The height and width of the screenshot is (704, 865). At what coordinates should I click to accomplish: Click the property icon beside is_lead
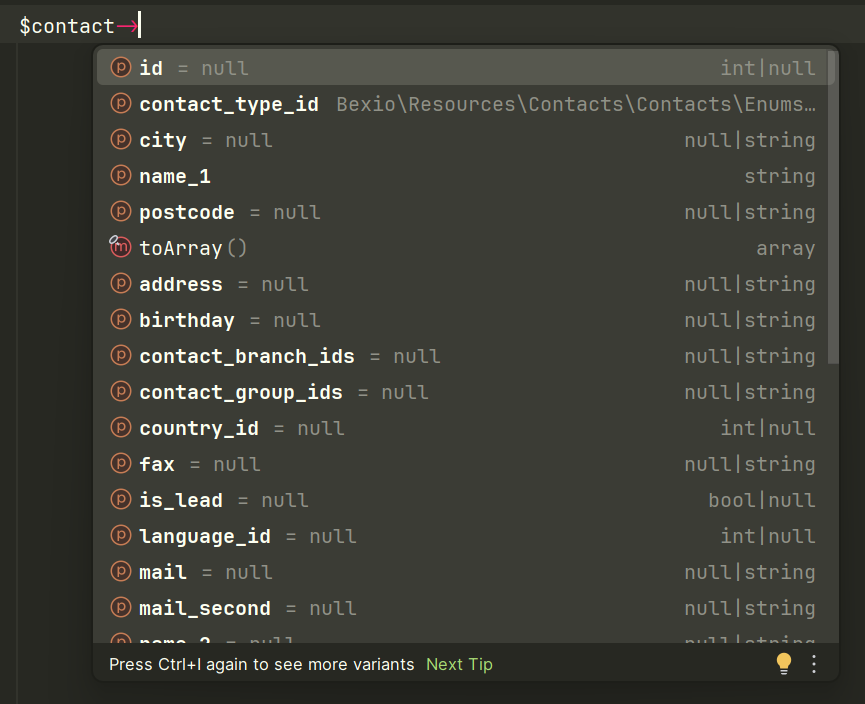(x=121, y=500)
